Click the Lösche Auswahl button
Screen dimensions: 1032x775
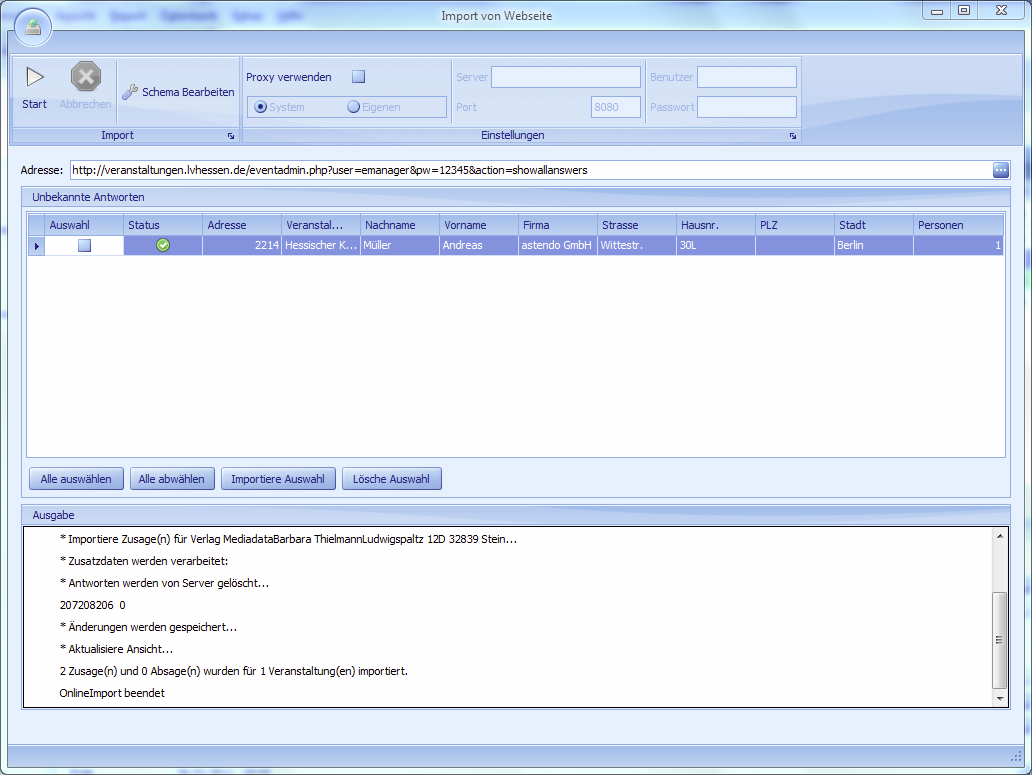(x=391, y=479)
